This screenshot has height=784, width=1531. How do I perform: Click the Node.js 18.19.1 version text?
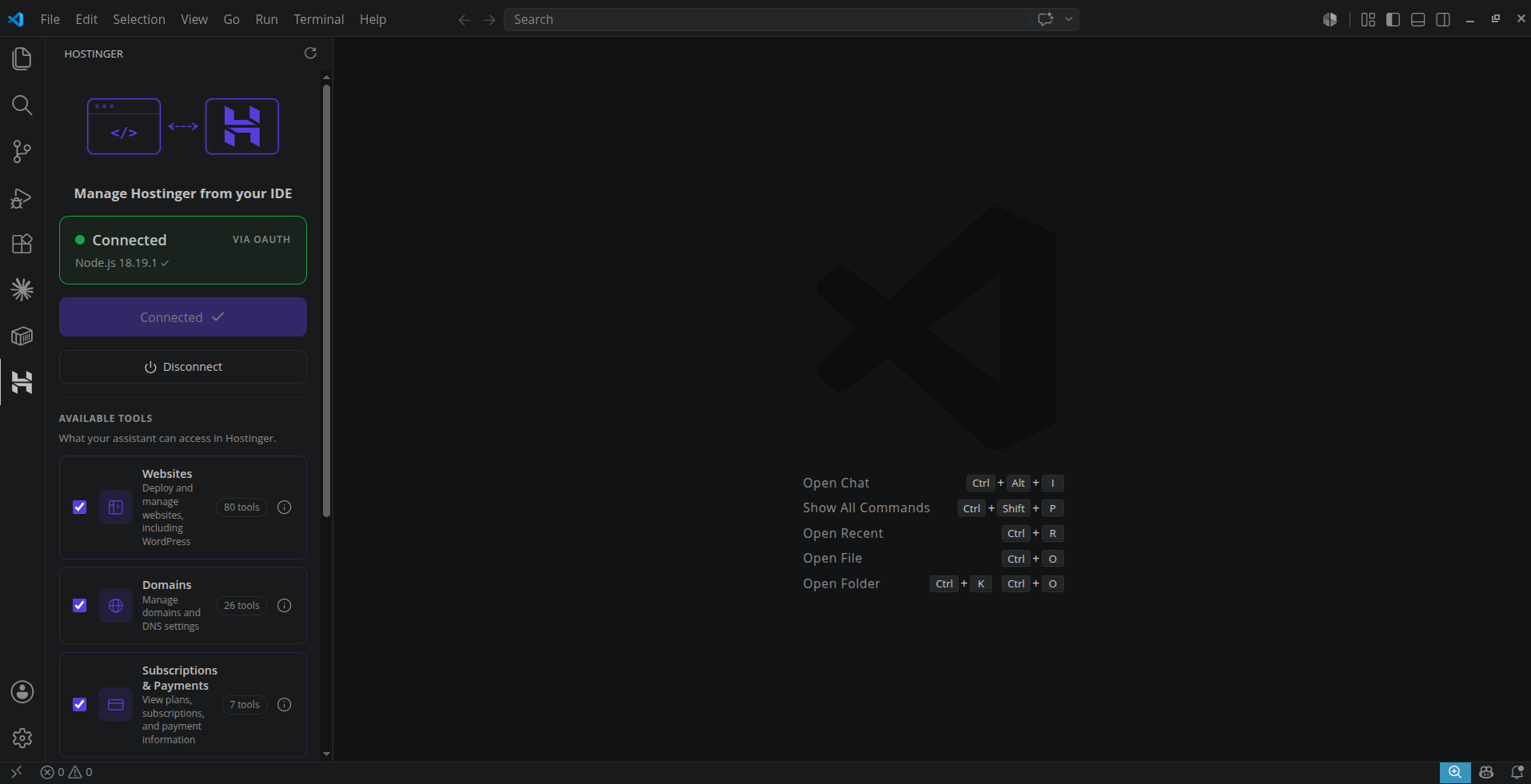coord(122,263)
